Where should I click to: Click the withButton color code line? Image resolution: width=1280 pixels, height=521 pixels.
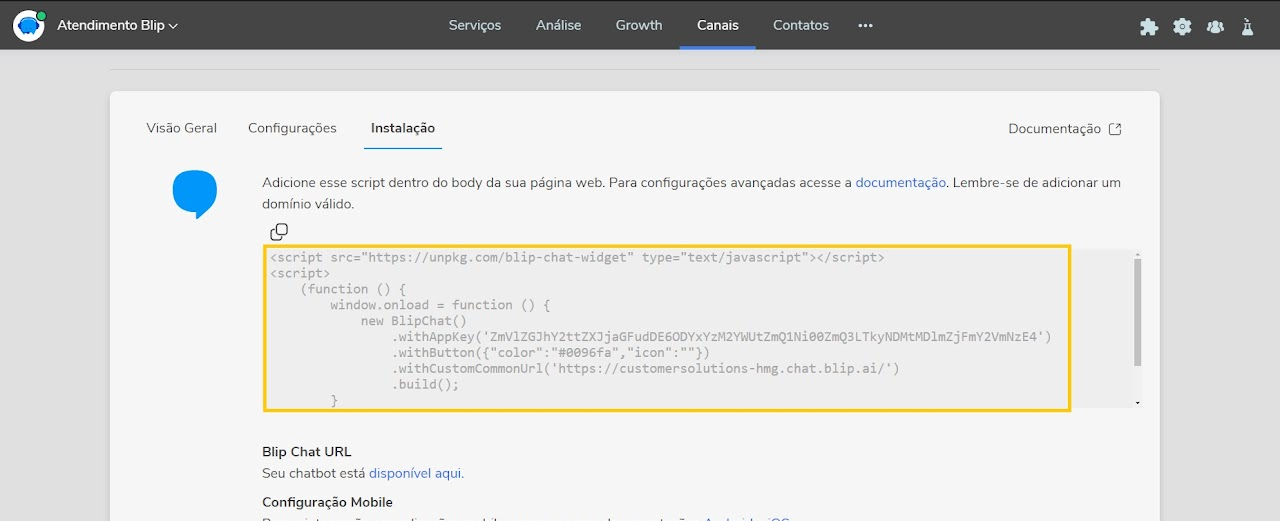click(551, 353)
